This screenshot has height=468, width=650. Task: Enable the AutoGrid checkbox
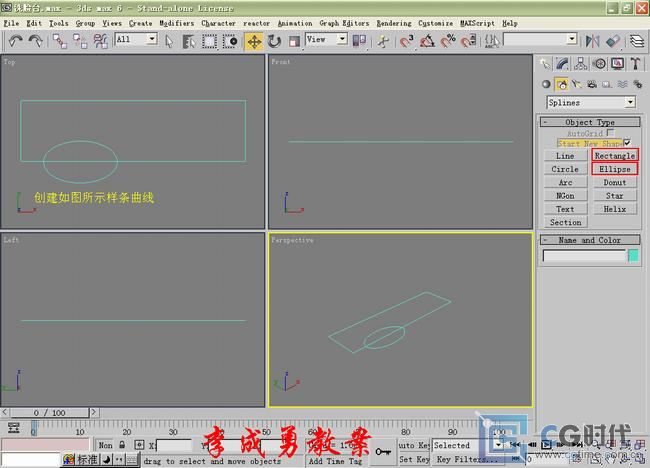point(610,133)
